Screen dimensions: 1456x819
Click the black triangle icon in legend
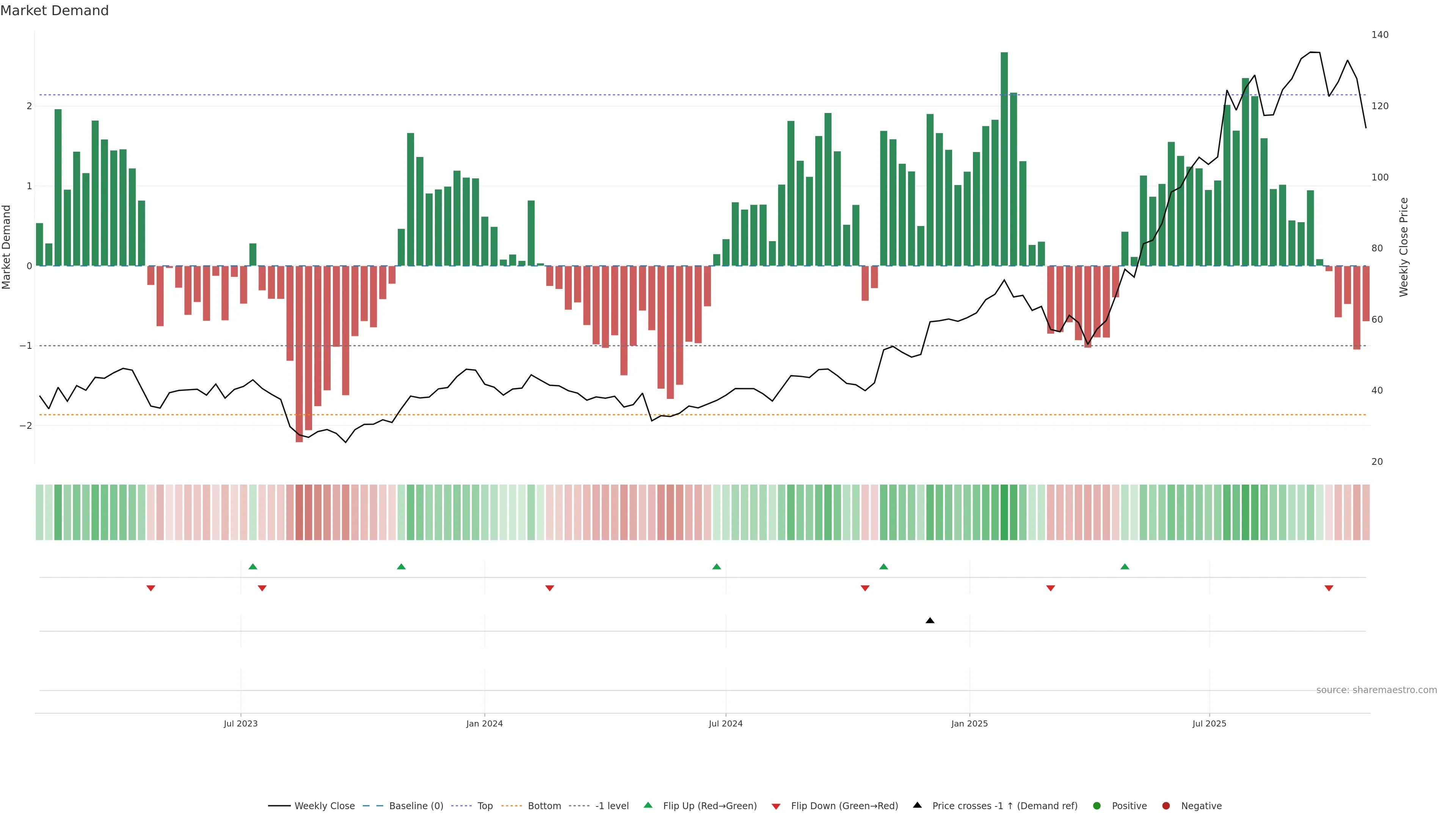(x=917, y=805)
